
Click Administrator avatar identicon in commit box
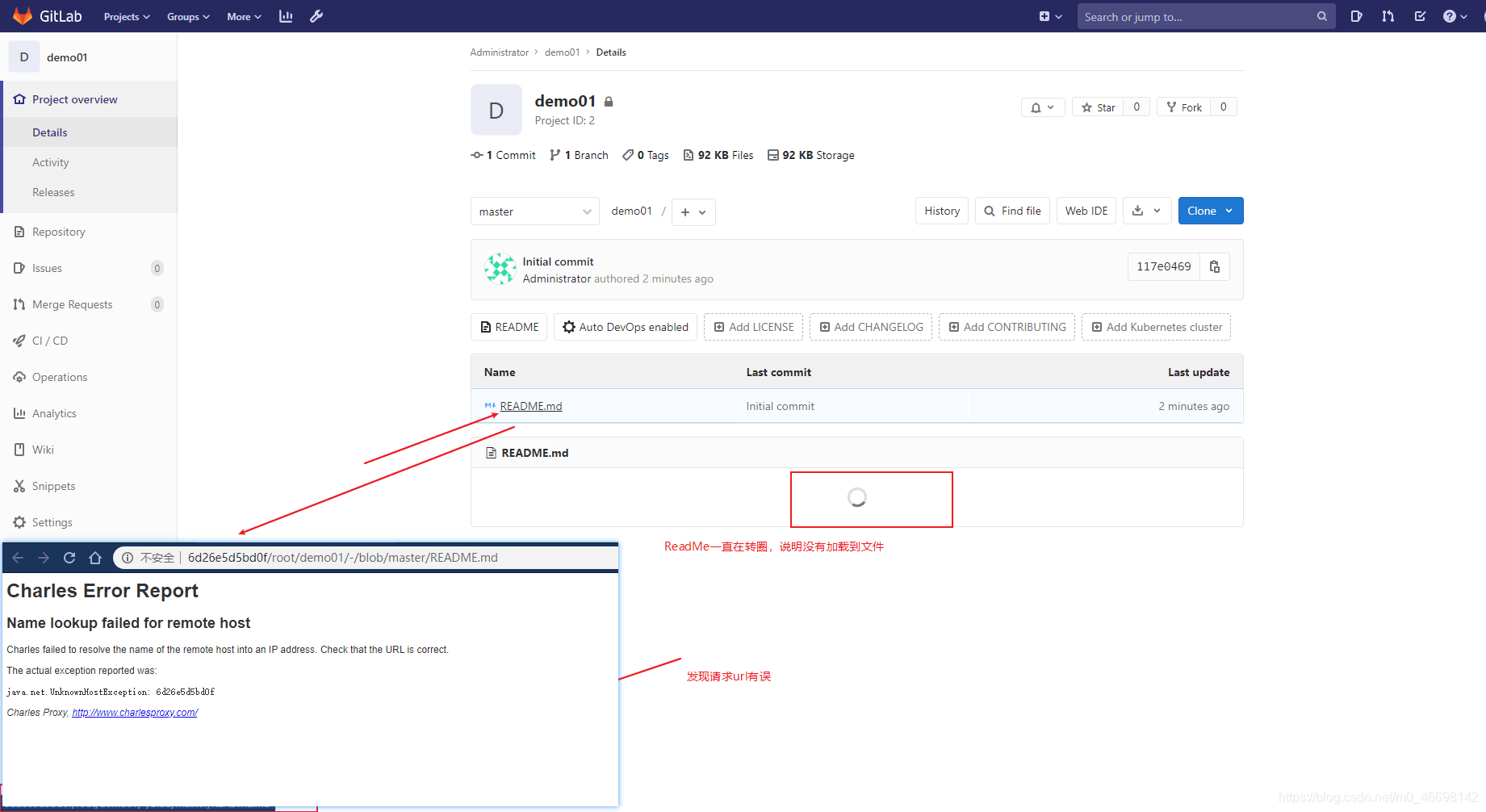click(x=500, y=269)
